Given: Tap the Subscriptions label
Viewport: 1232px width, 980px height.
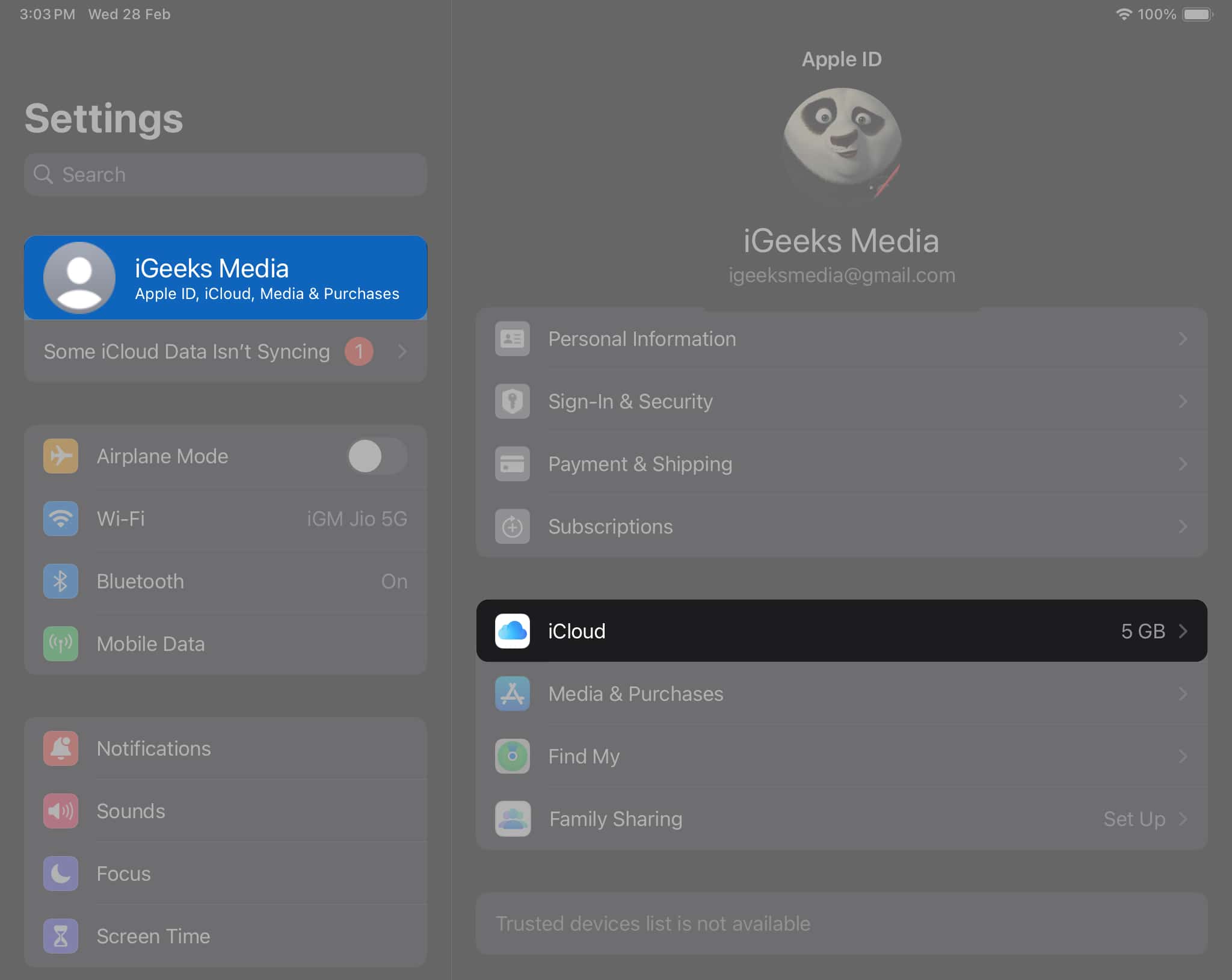Looking at the screenshot, I should (x=610, y=526).
